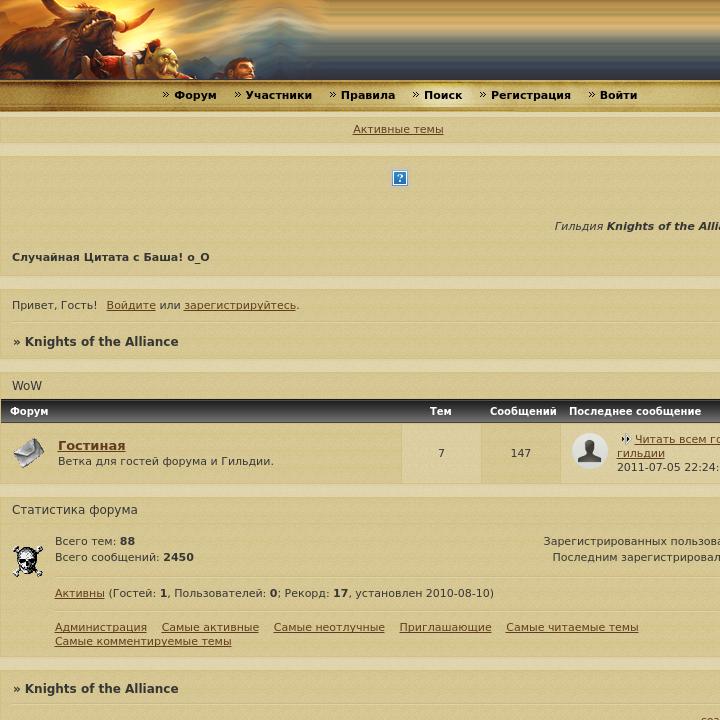Click the Войдите login link
Image resolution: width=720 pixels, height=720 pixels.
click(x=131, y=305)
